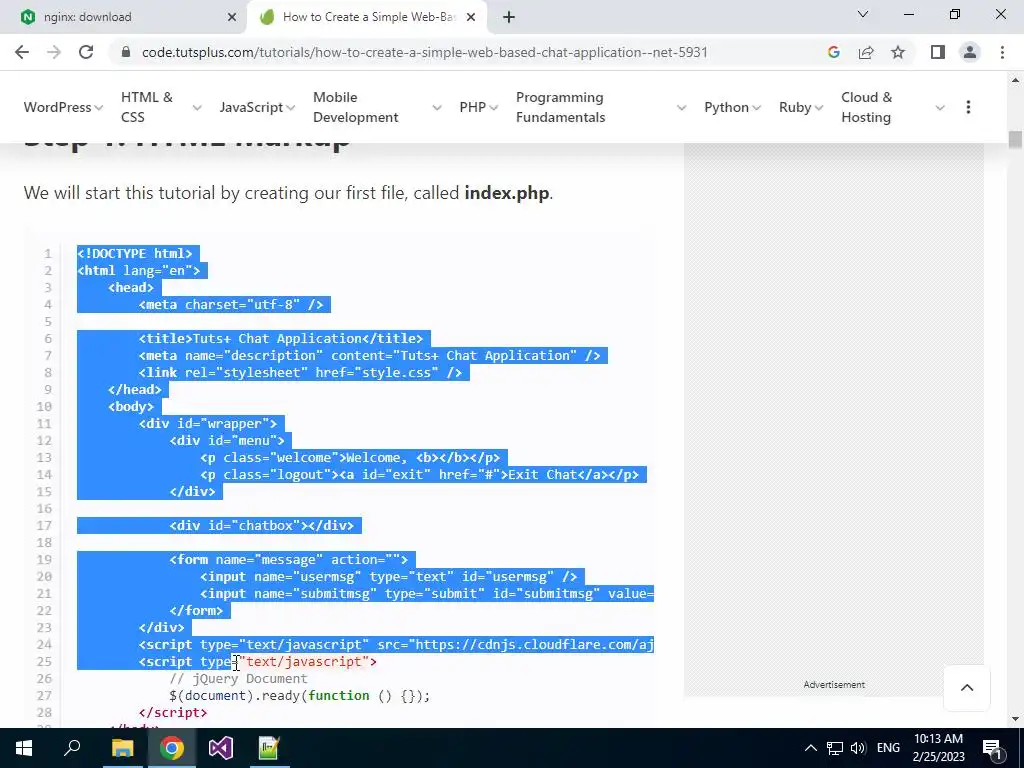Open File Explorer from taskbar

coord(122,748)
